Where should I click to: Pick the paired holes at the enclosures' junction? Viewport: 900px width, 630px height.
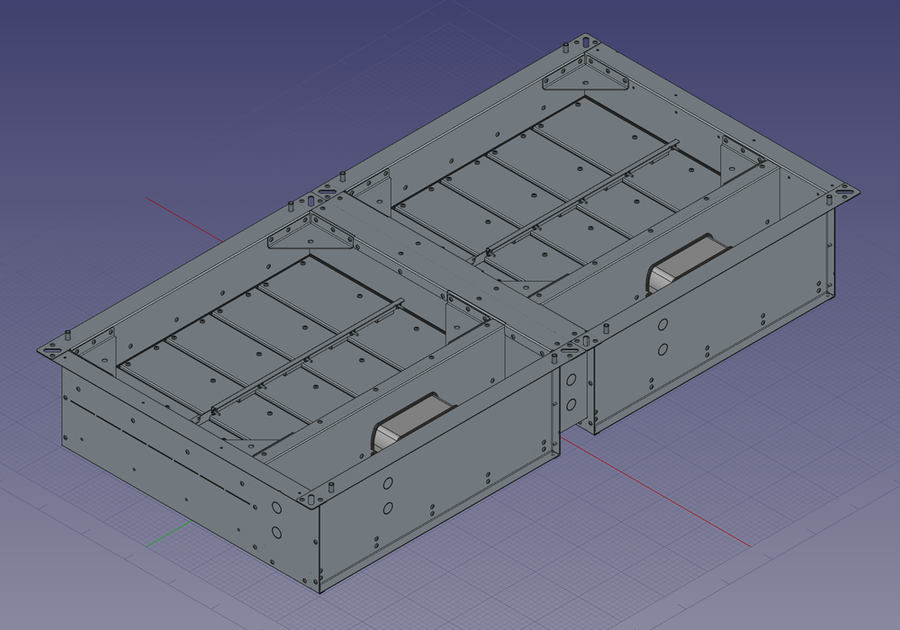click(x=571, y=392)
